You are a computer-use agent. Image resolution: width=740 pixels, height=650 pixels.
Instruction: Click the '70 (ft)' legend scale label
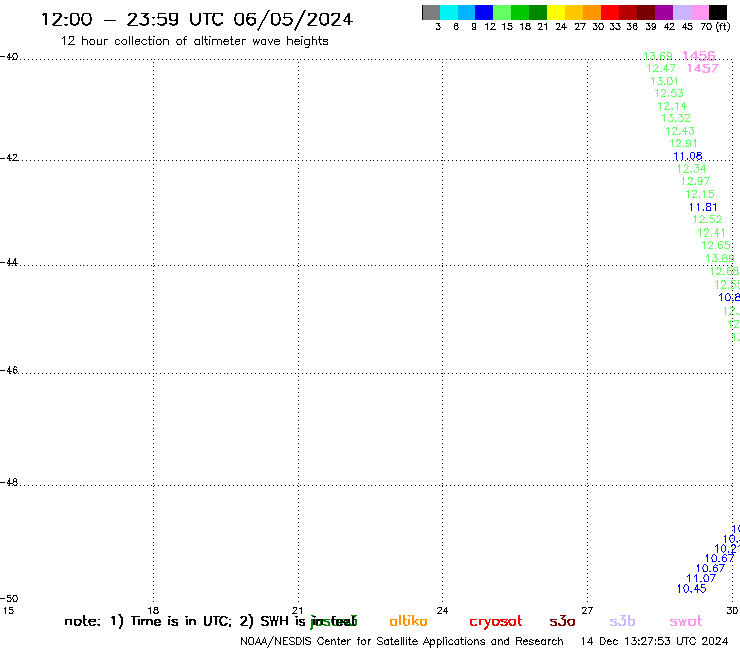[x=715, y=27]
